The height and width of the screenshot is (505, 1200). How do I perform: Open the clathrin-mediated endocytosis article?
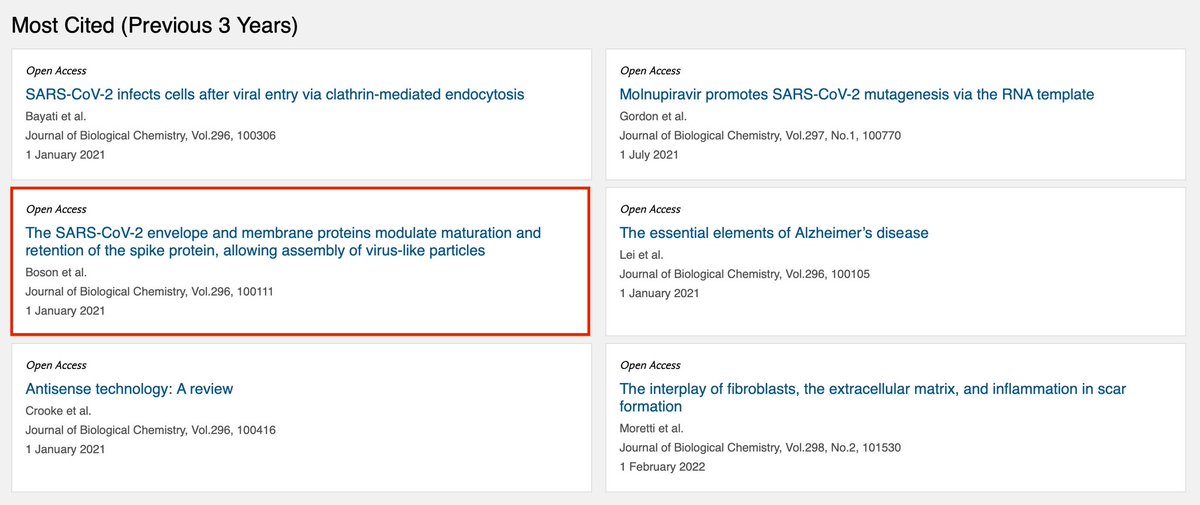click(275, 94)
